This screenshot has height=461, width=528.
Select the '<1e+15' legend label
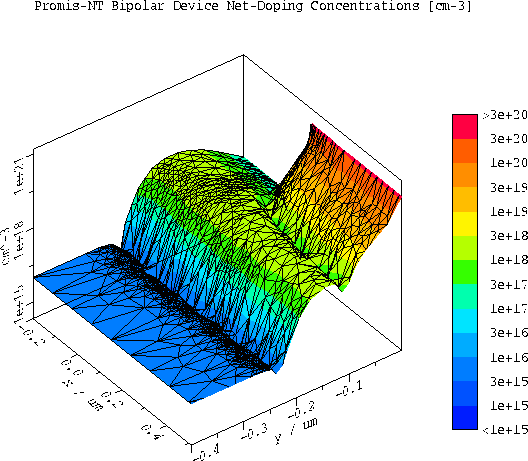pyautogui.click(x=505, y=430)
